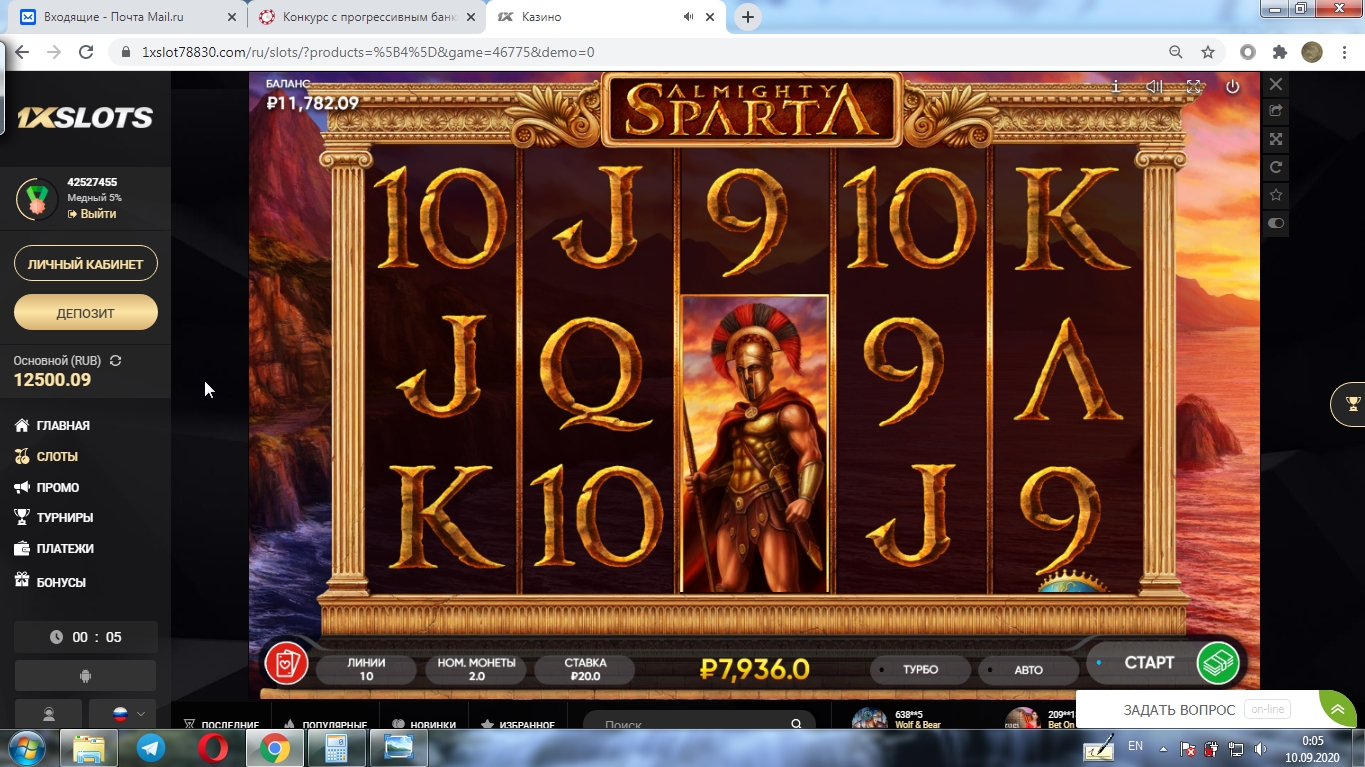Add game to favorites star icon
1365x767 pixels.
[x=1275, y=195]
